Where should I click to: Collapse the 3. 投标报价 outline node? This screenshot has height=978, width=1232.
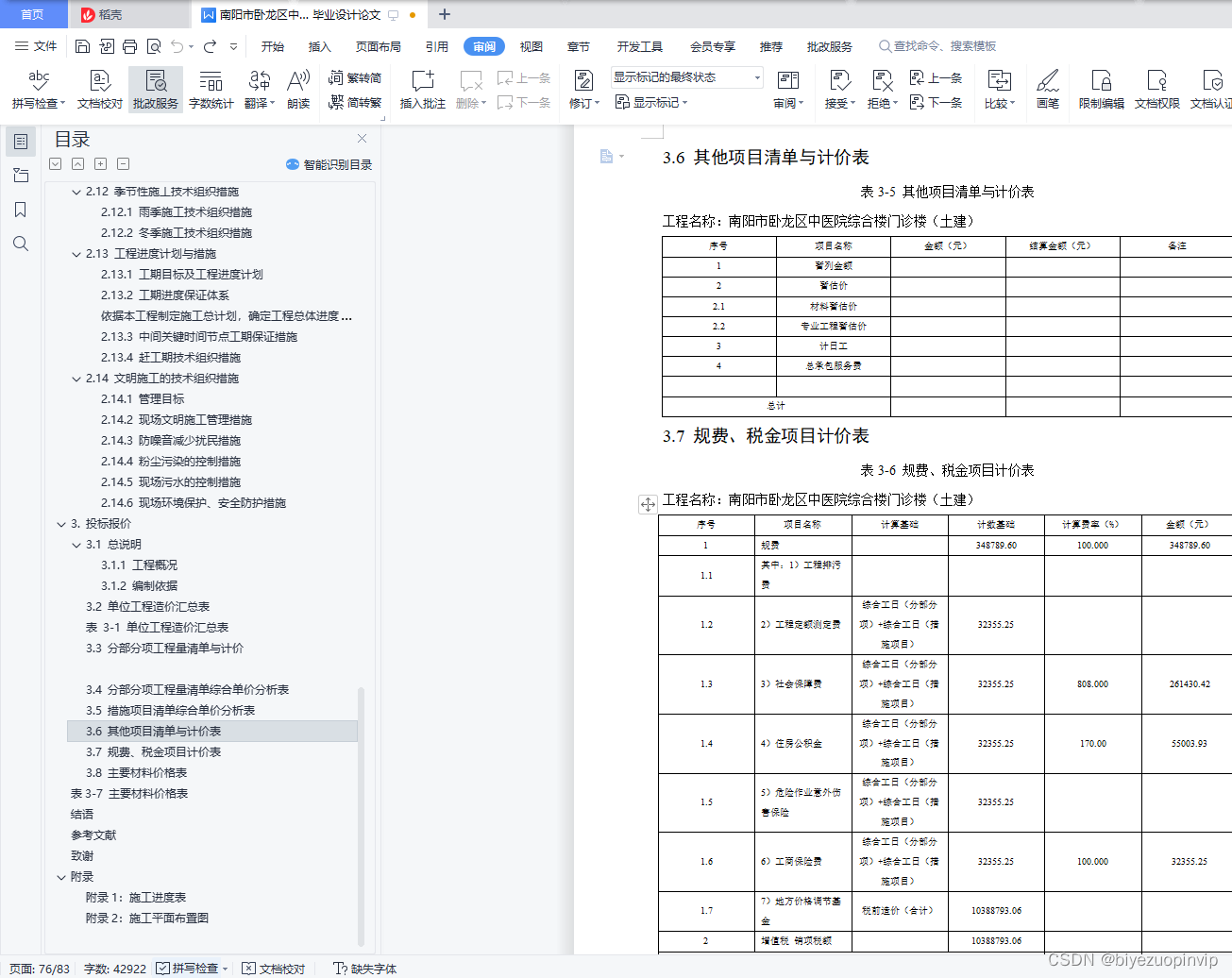61,524
